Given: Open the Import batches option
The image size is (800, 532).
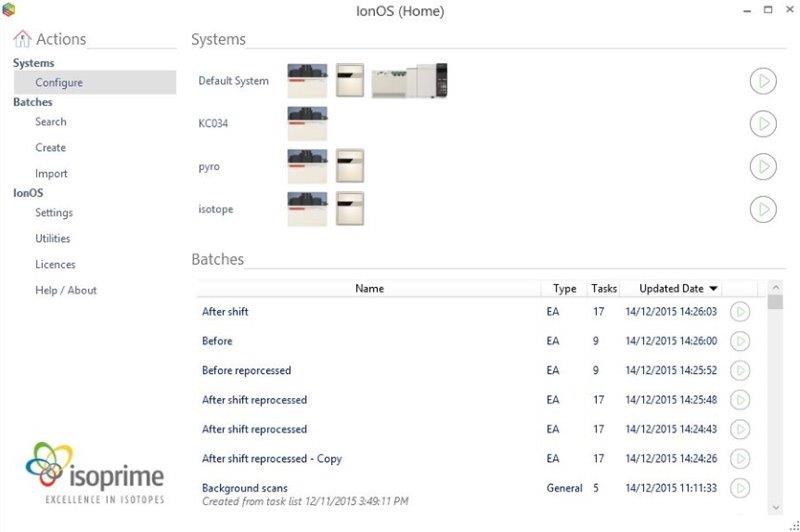Looking at the screenshot, I should 52,174.
